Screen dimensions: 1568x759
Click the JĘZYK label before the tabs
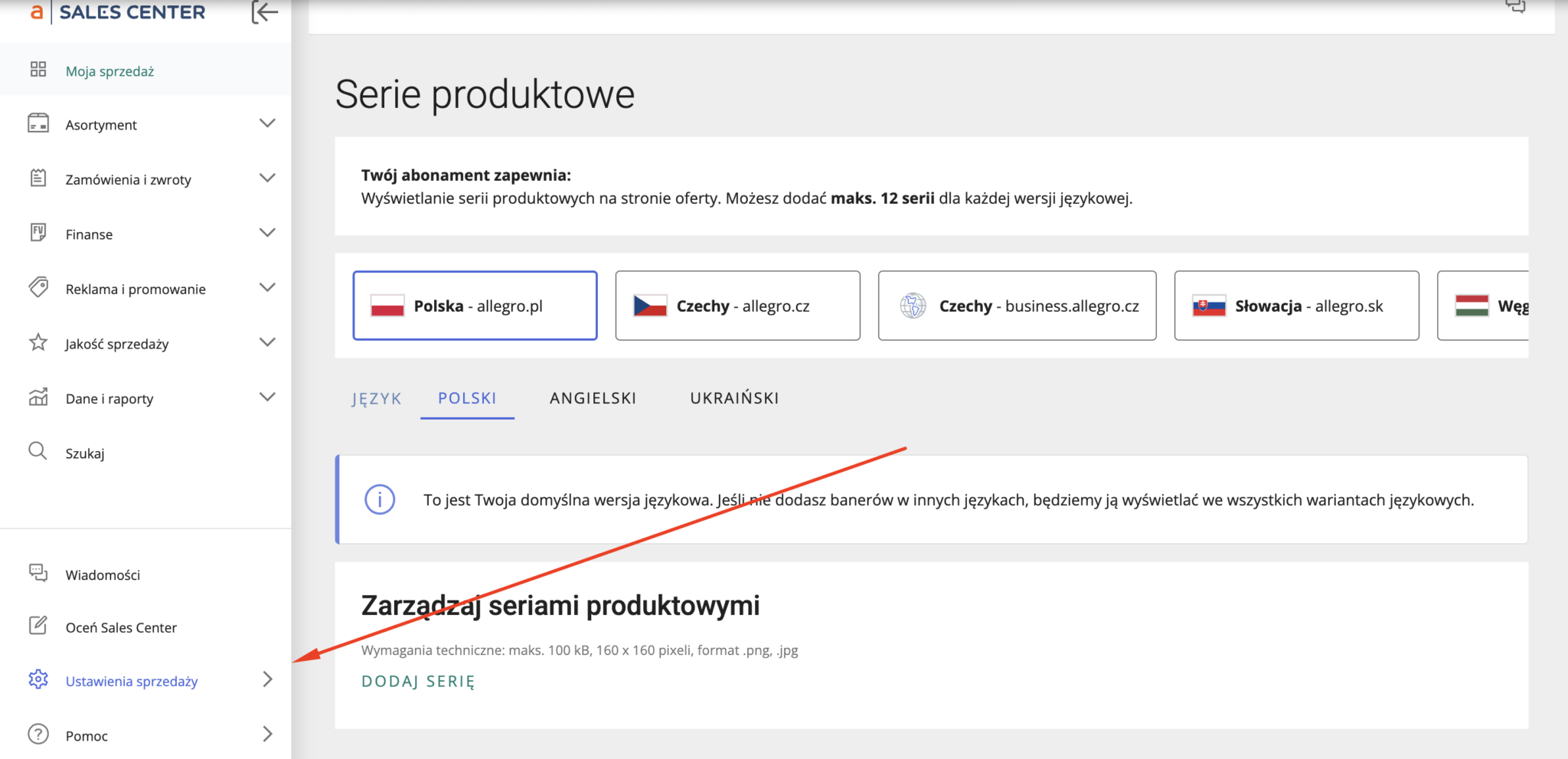pos(377,398)
